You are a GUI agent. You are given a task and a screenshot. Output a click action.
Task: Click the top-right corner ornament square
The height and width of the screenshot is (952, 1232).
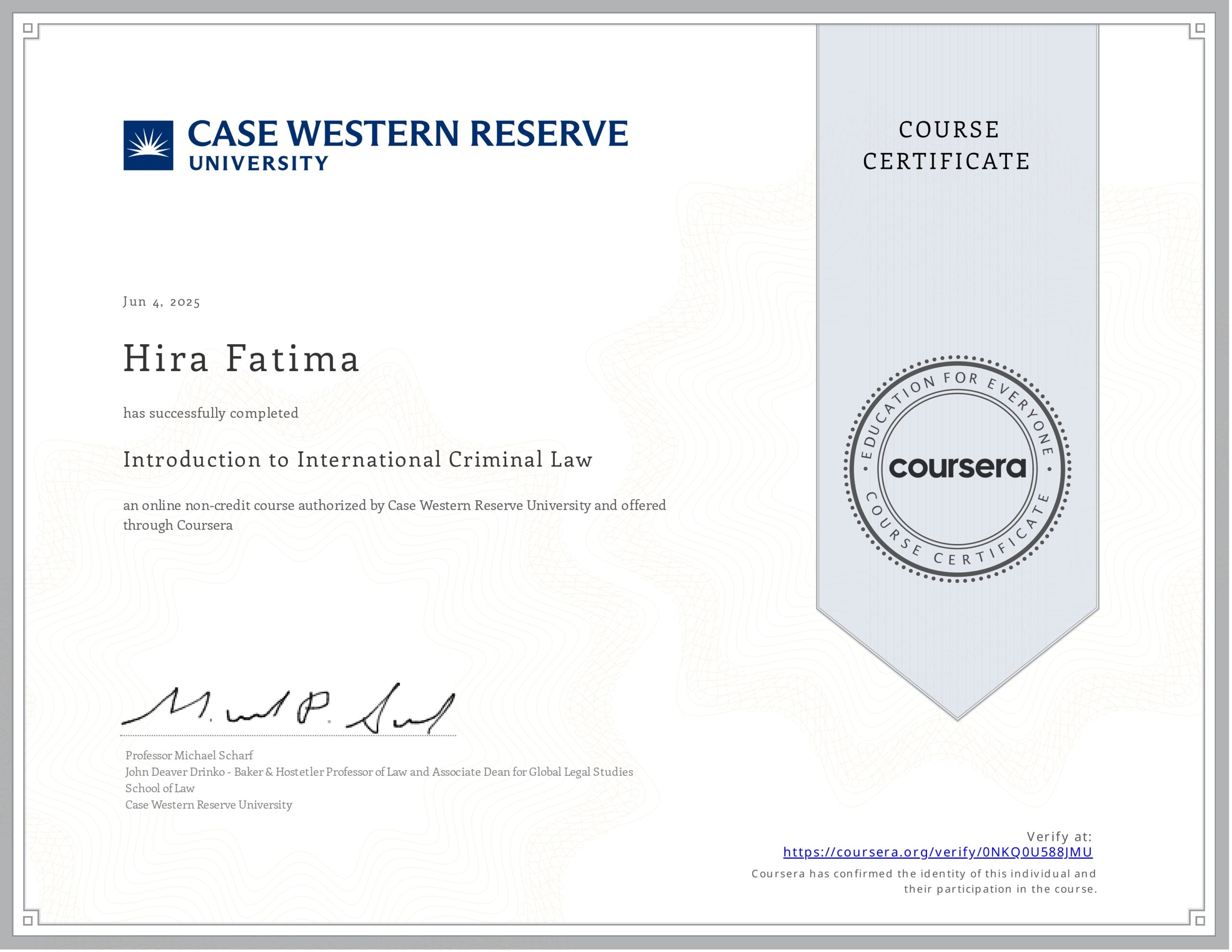[1200, 27]
